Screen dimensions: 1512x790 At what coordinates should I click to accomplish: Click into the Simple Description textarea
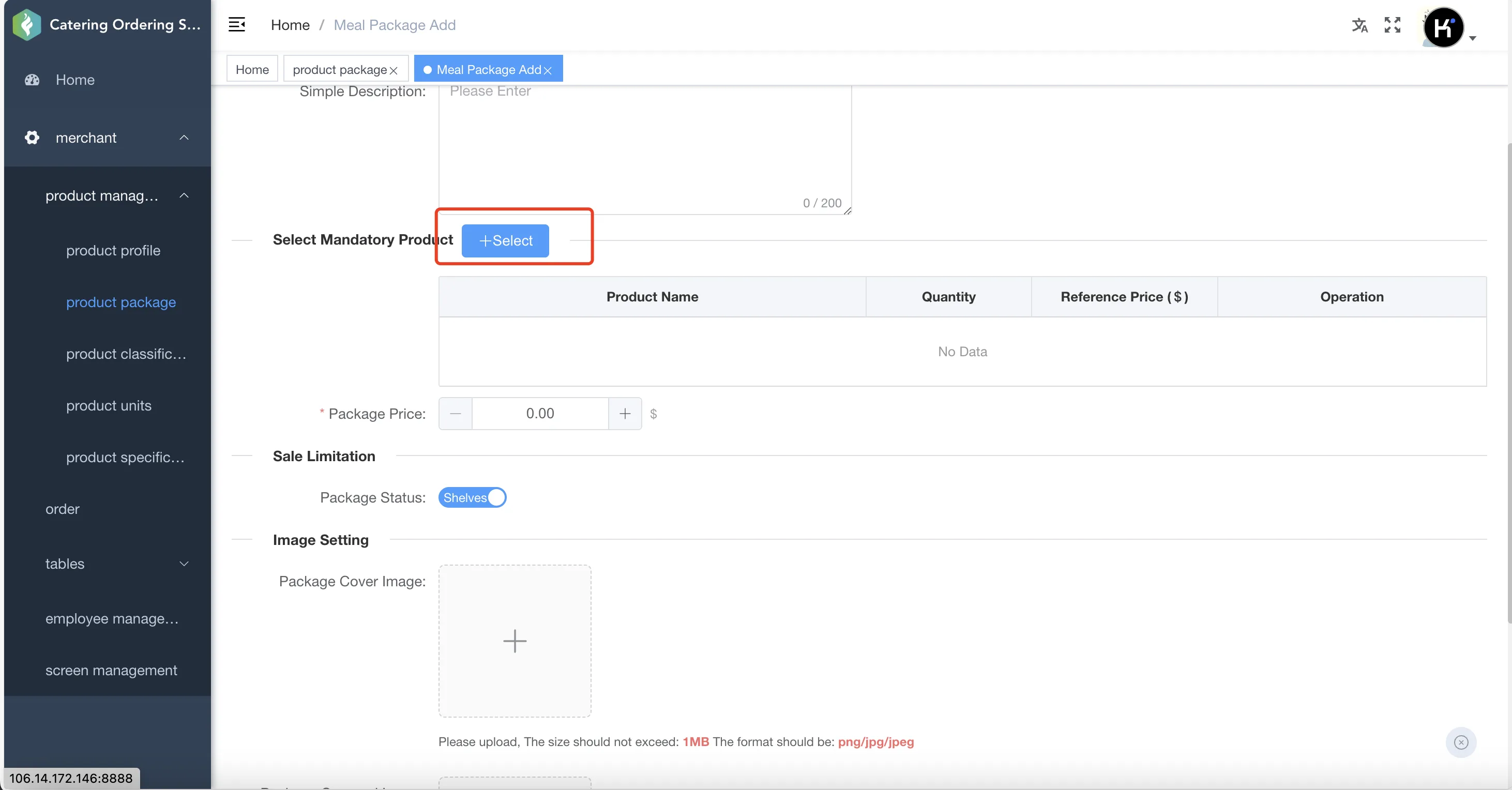[645, 148]
